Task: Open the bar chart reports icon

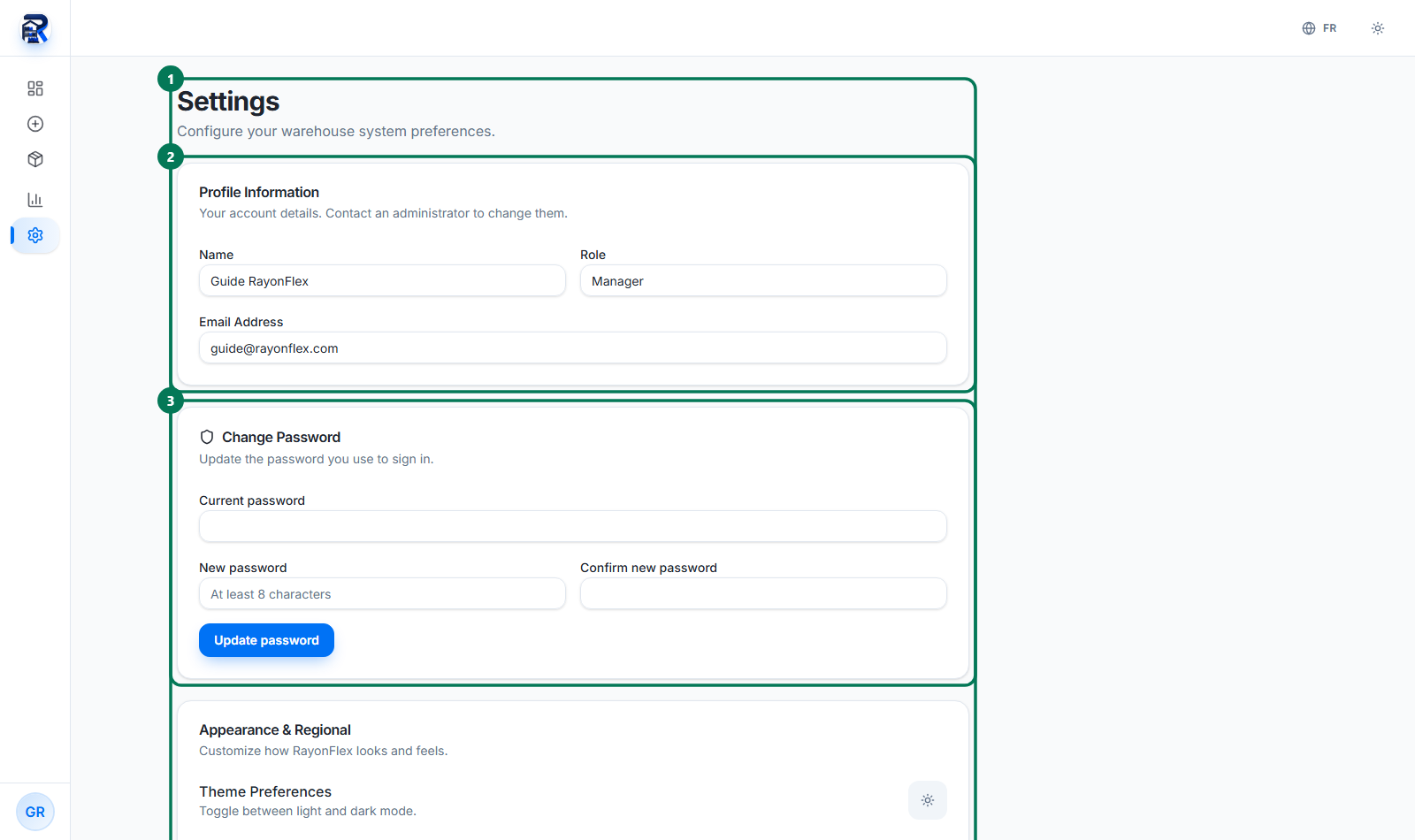Action: pyautogui.click(x=35, y=200)
